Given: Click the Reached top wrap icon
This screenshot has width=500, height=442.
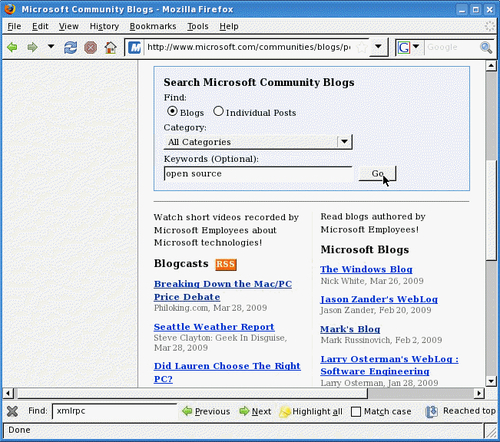Looking at the screenshot, I should [x=431, y=411].
